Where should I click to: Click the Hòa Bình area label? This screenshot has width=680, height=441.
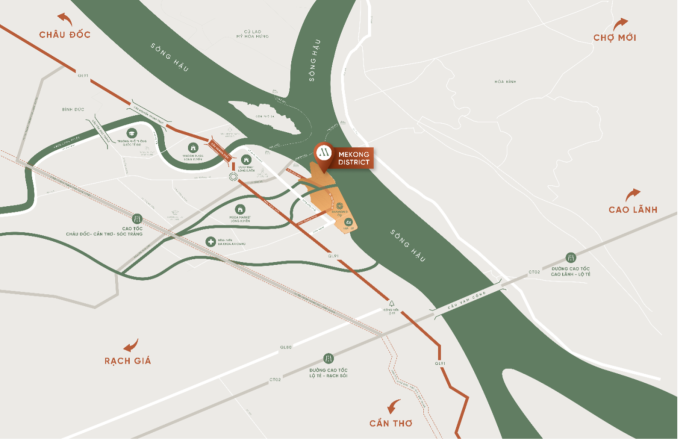(505, 82)
